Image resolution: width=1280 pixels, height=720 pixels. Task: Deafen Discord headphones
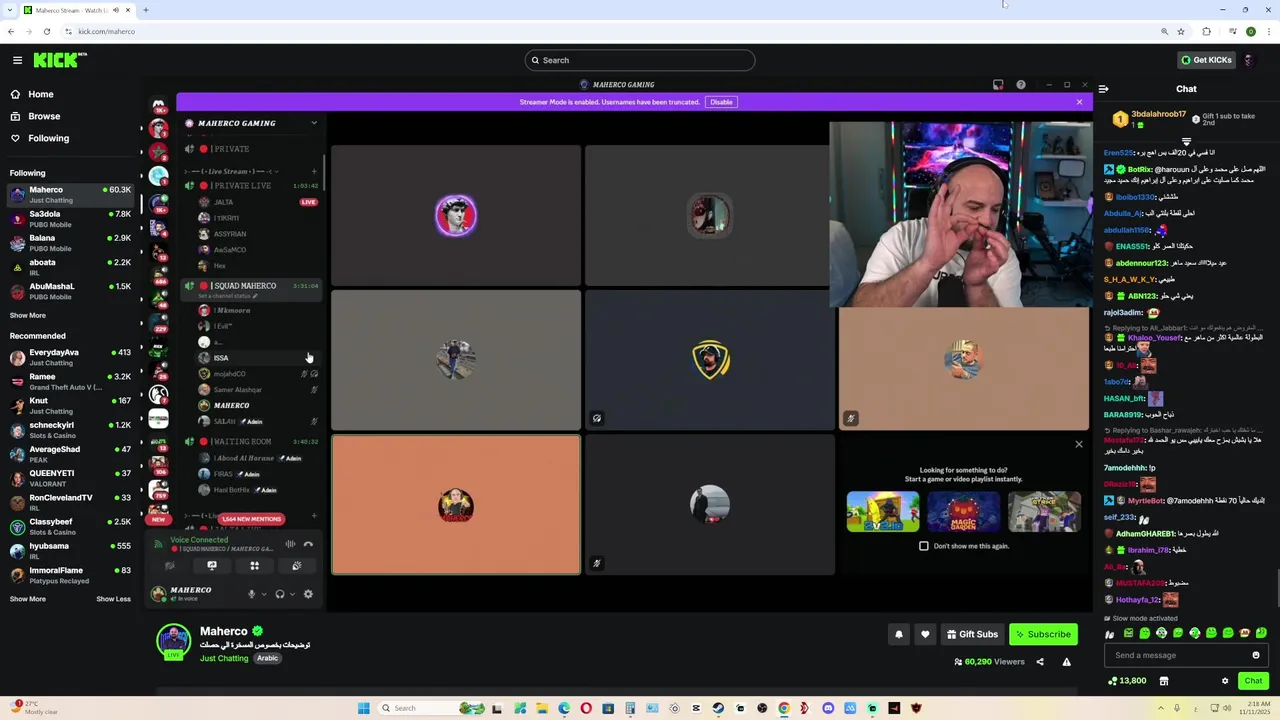(x=280, y=594)
